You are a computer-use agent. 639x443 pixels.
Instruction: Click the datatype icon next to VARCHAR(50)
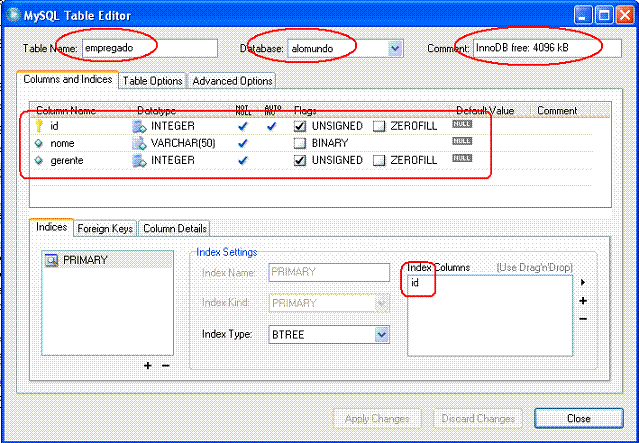pos(139,143)
